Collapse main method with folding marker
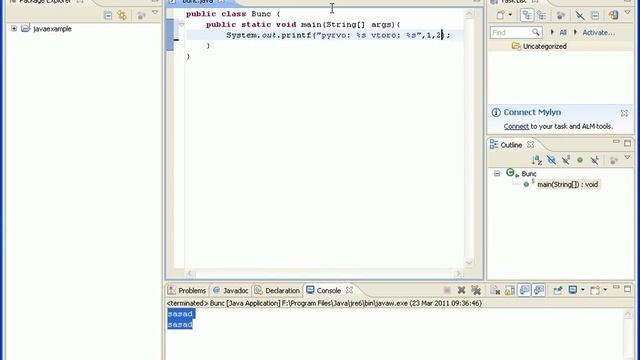The image size is (640, 360). (x=181, y=24)
